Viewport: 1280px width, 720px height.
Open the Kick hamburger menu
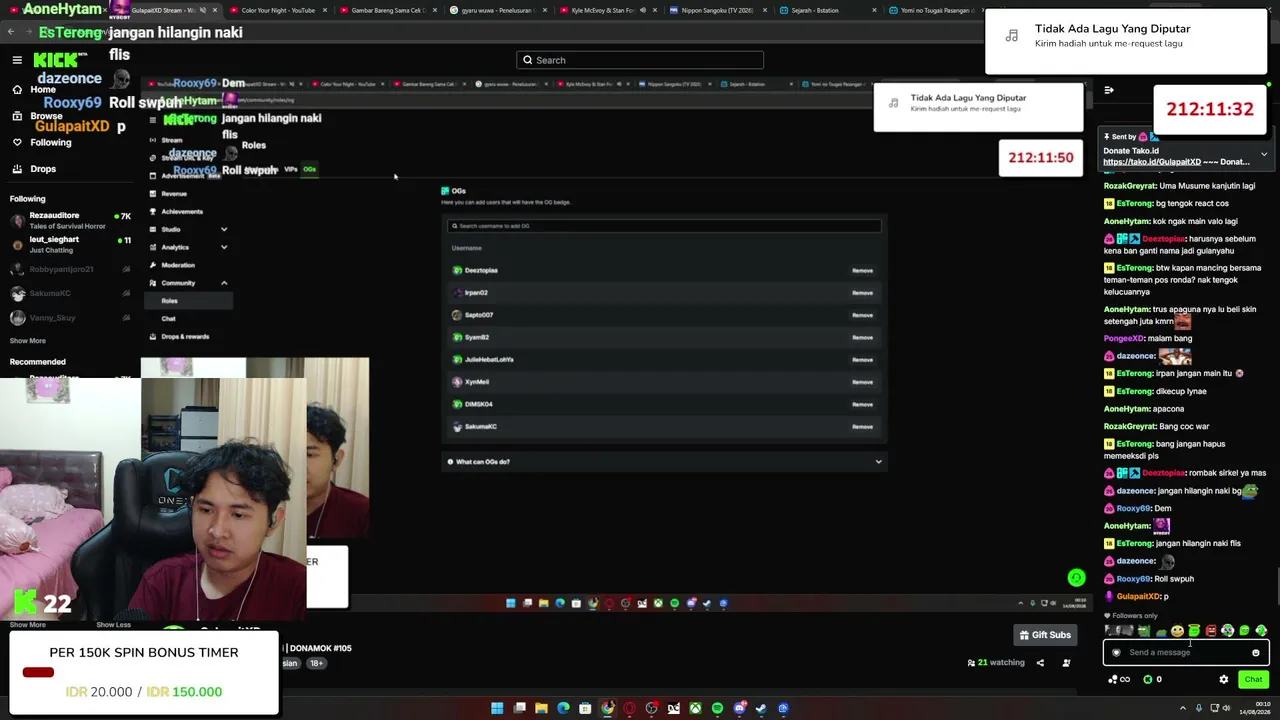17,60
